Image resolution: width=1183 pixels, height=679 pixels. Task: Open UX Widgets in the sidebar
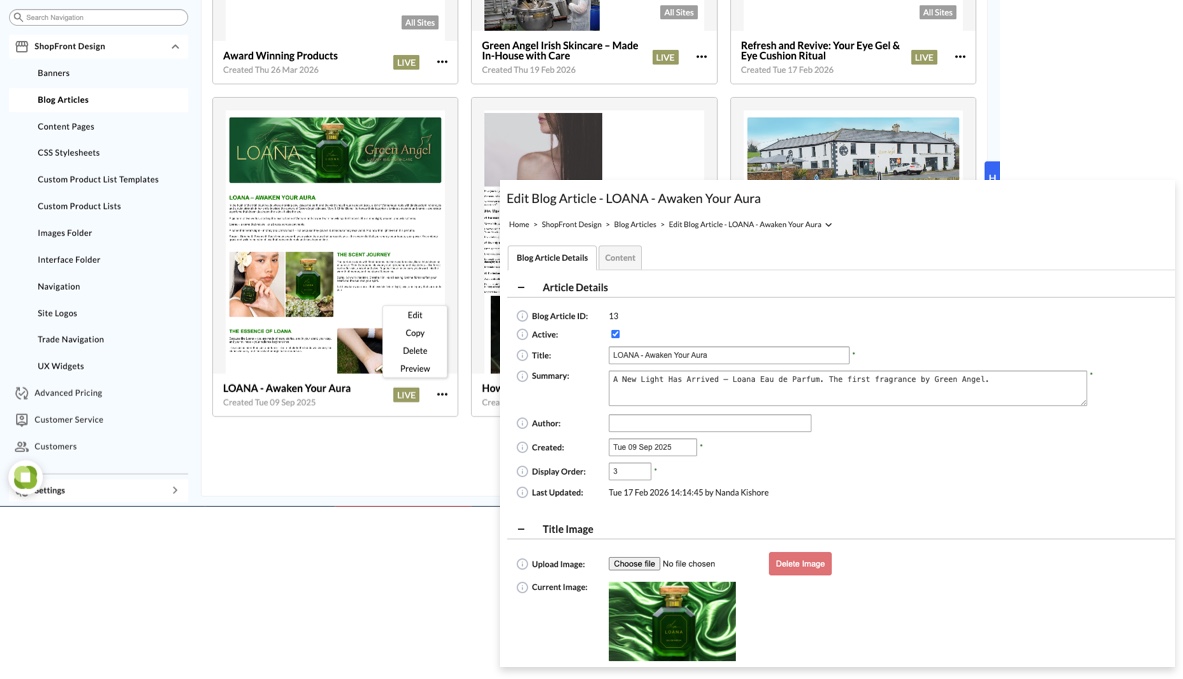[61, 366]
